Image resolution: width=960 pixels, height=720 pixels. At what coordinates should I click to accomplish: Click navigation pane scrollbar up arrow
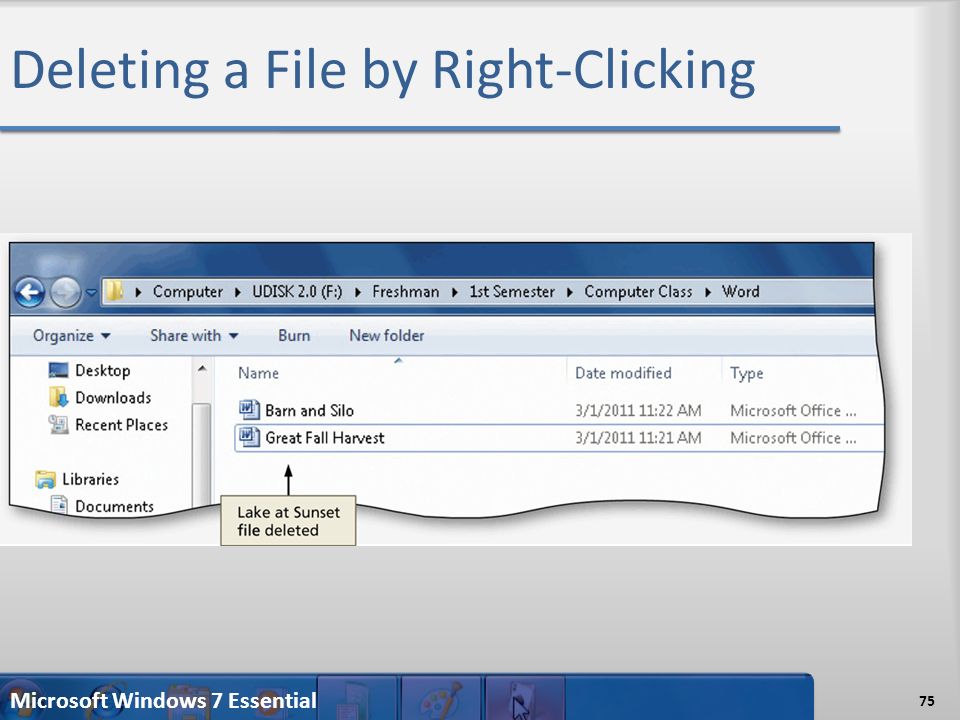click(202, 369)
